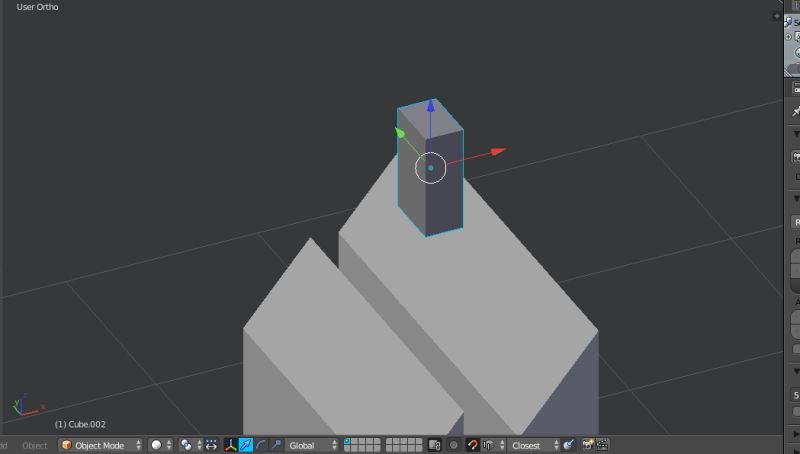
Task: Select the translate manipulator arrow icon
Action: tap(246, 445)
